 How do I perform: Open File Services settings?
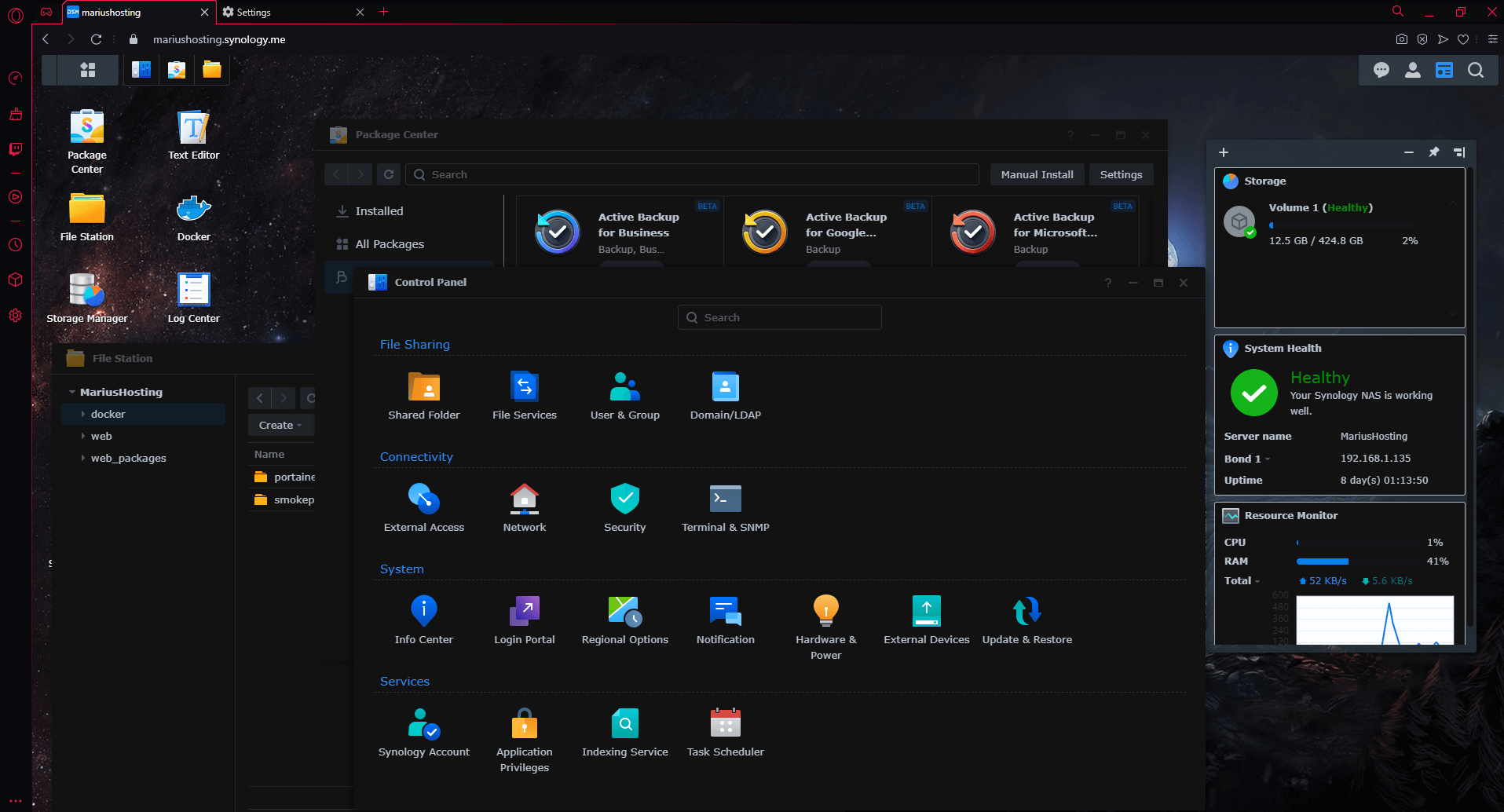(525, 397)
